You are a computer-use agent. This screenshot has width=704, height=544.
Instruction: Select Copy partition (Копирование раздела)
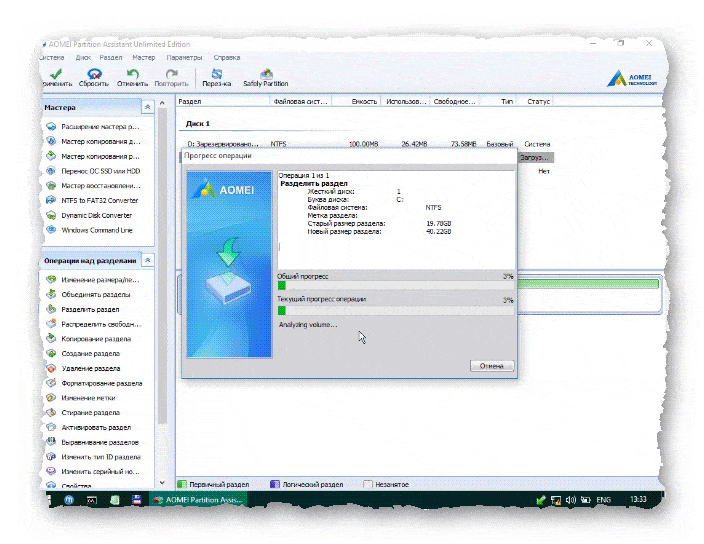[89, 339]
